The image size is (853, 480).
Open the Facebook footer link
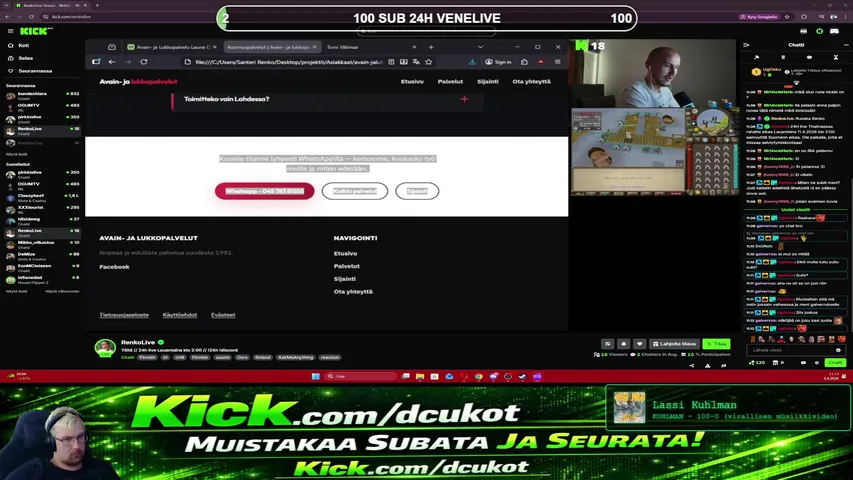(x=114, y=267)
